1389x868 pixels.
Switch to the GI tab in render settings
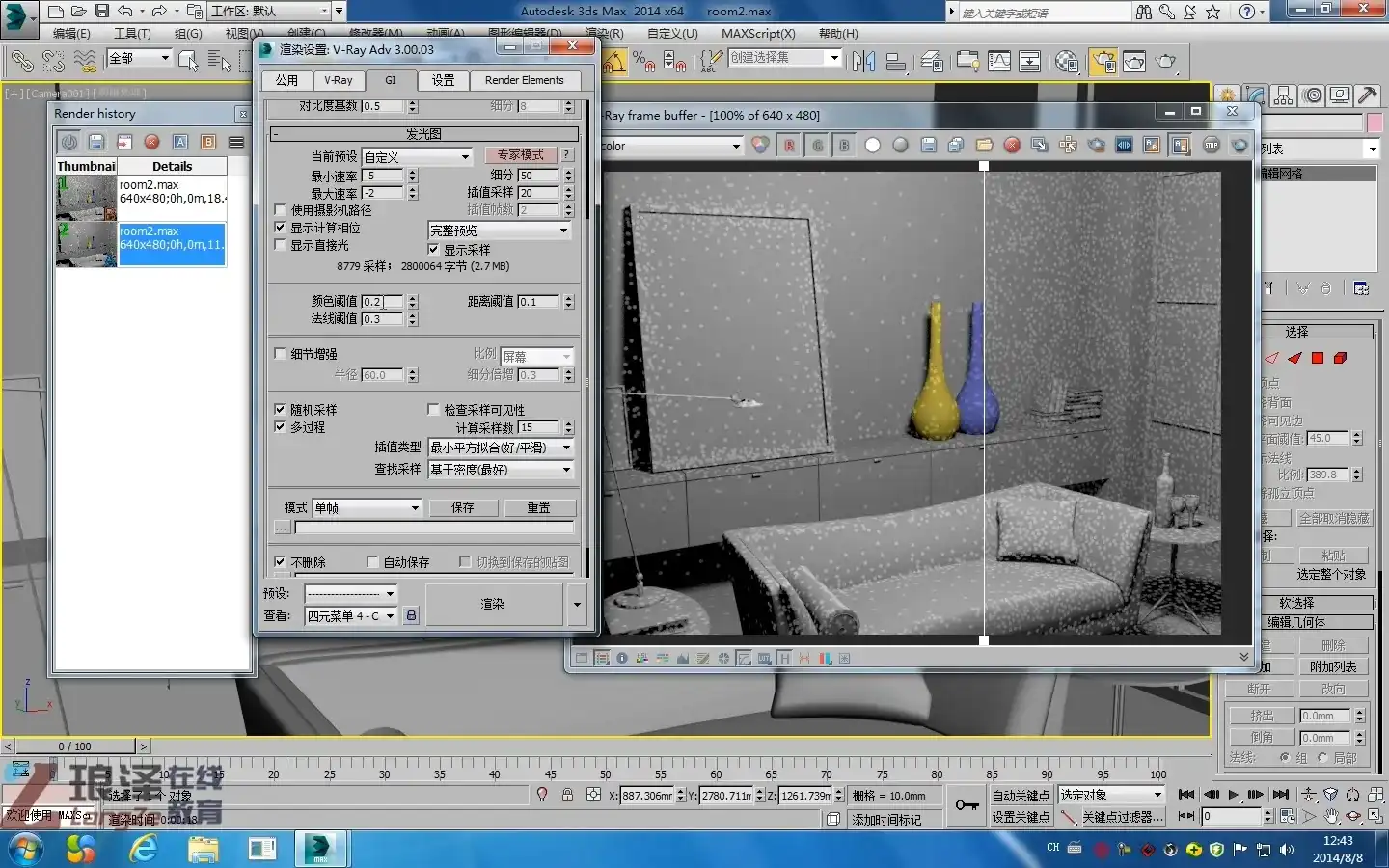[391, 80]
